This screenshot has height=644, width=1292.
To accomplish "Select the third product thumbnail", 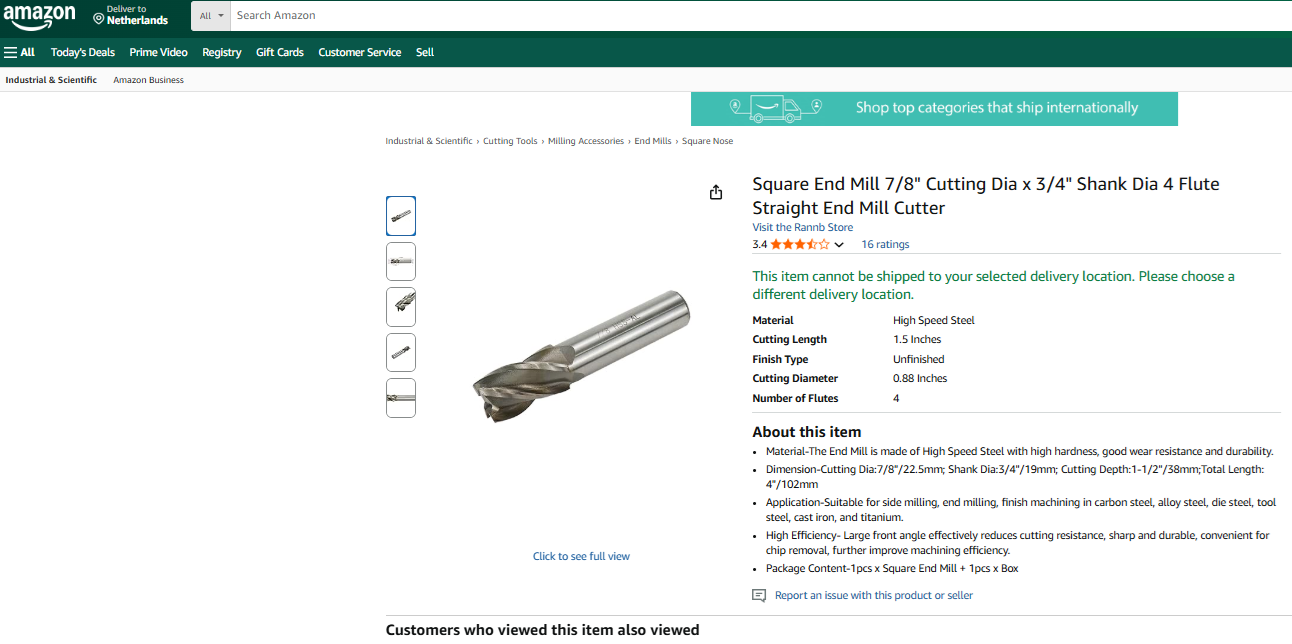I will coord(401,307).
